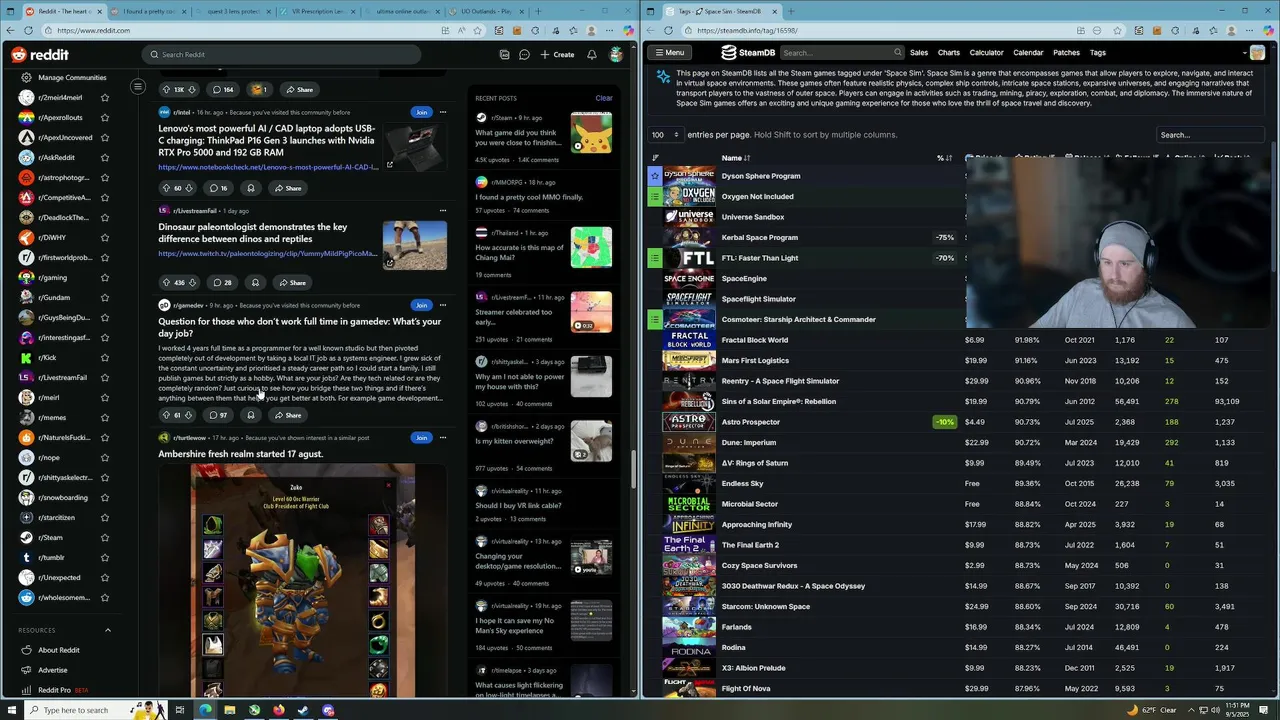This screenshot has height=720, width=1280.
Task: Open entries per page dropdown
Action: tap(665, 134)
